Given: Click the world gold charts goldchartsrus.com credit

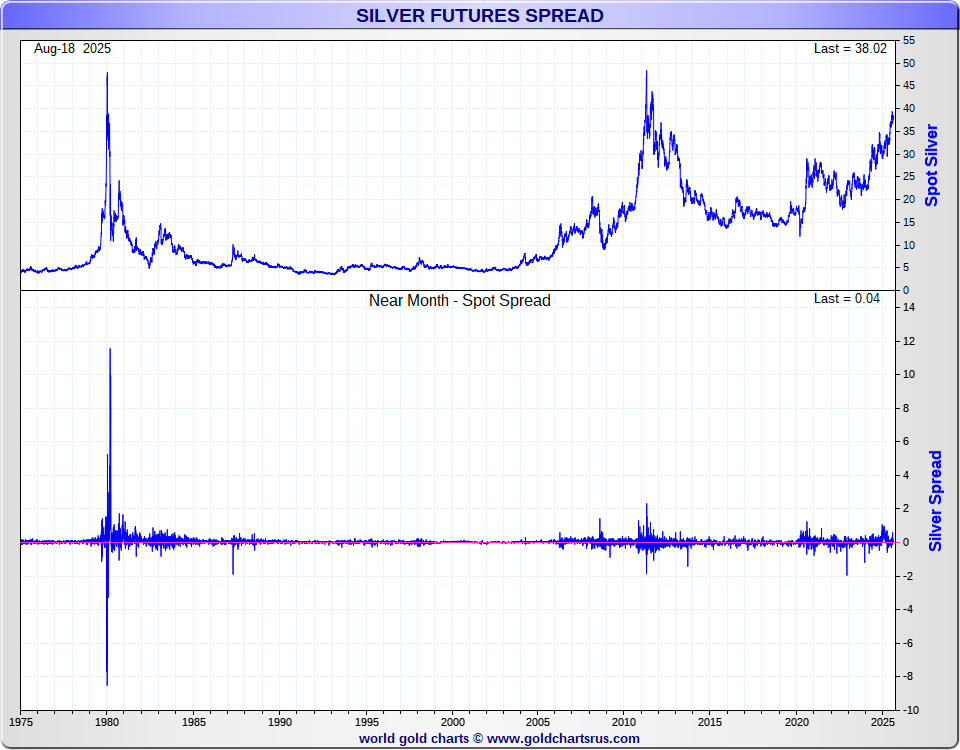Looking at the screenshot, I should (x=499, y=738).
